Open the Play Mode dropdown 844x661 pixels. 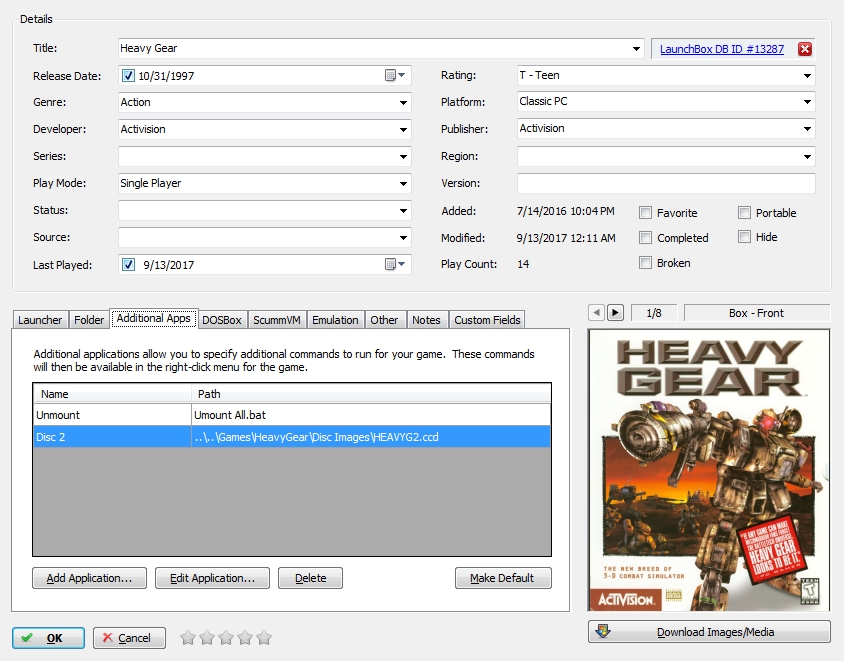403,184
